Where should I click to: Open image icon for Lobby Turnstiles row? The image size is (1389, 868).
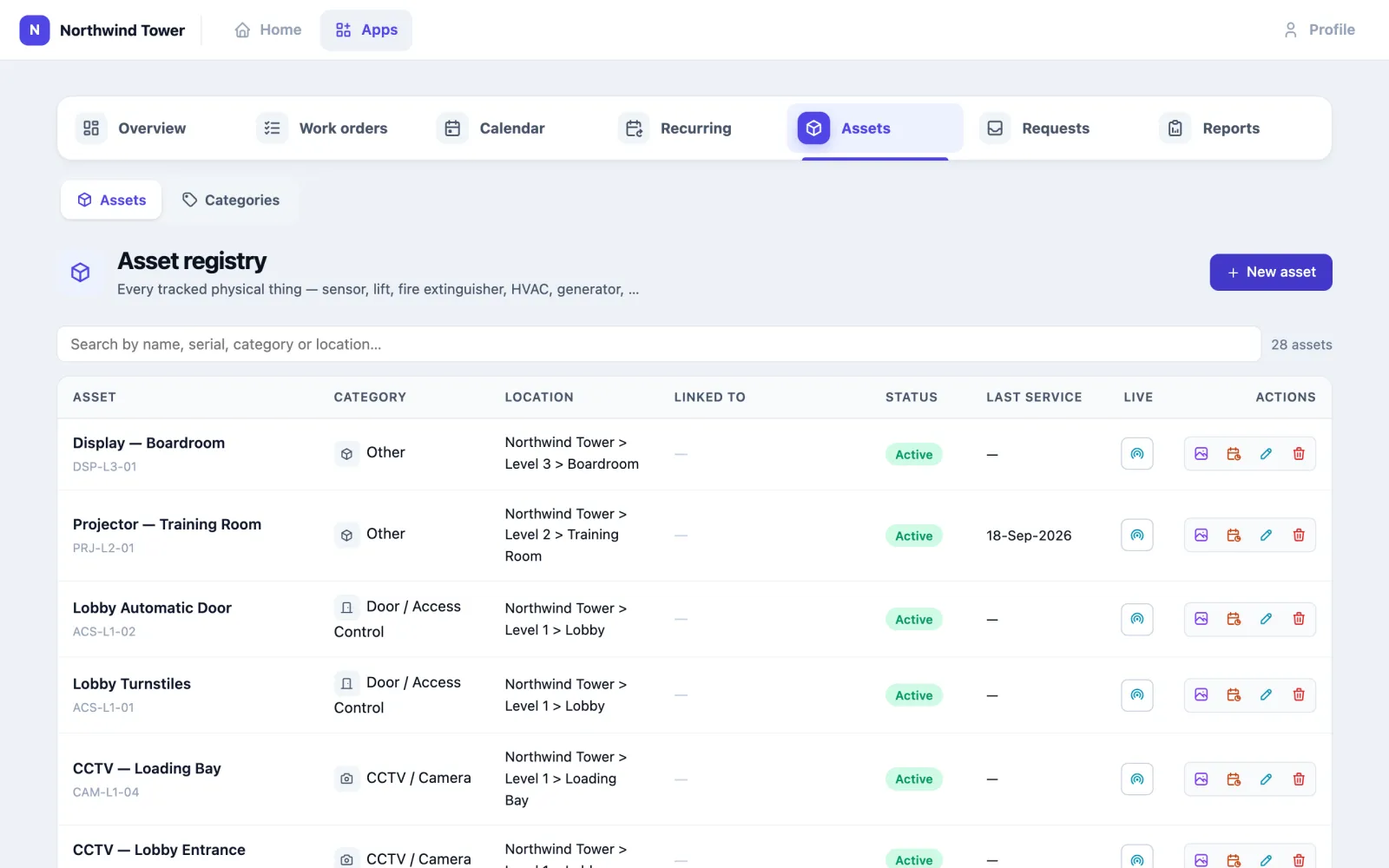click(1201, 695)
